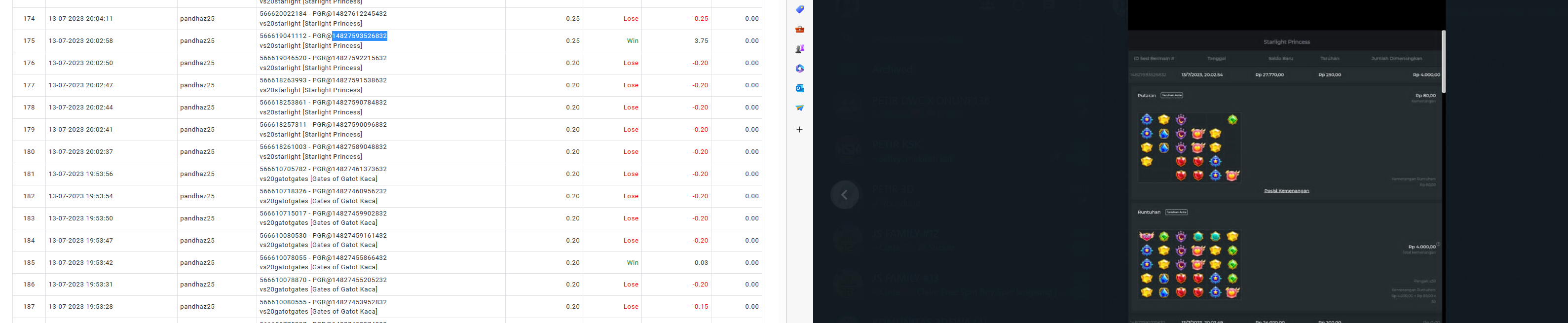Image resolution: width=1568 pixels, height=323 pixels.
Task: Open the blue paper-plane sidebar icon
Action: [x=799, y=108]
